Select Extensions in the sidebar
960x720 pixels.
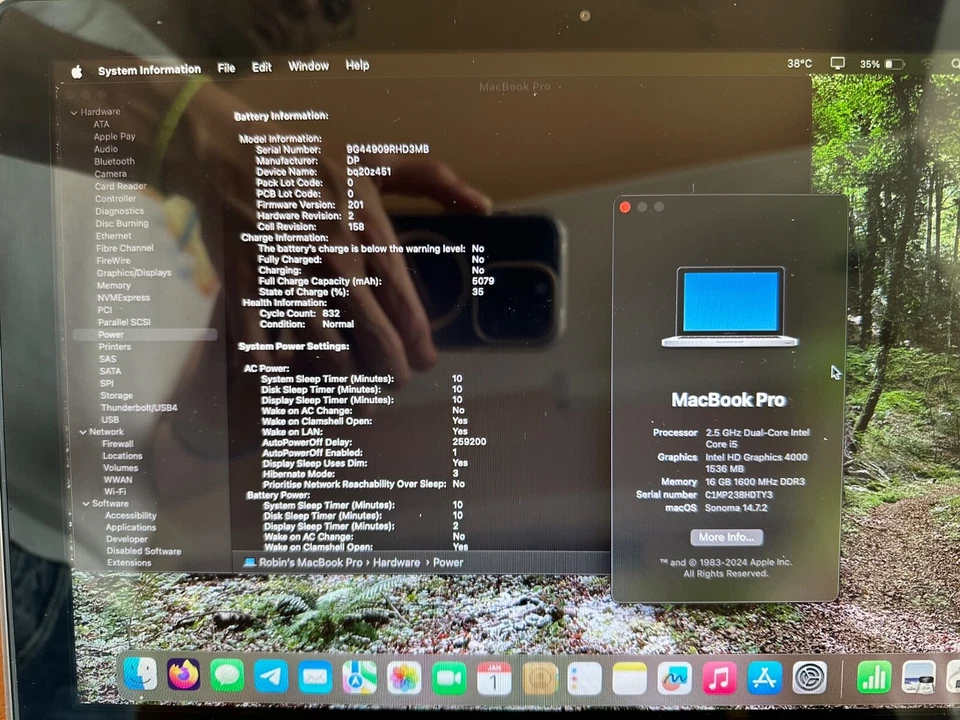click(x=129, y=563)
